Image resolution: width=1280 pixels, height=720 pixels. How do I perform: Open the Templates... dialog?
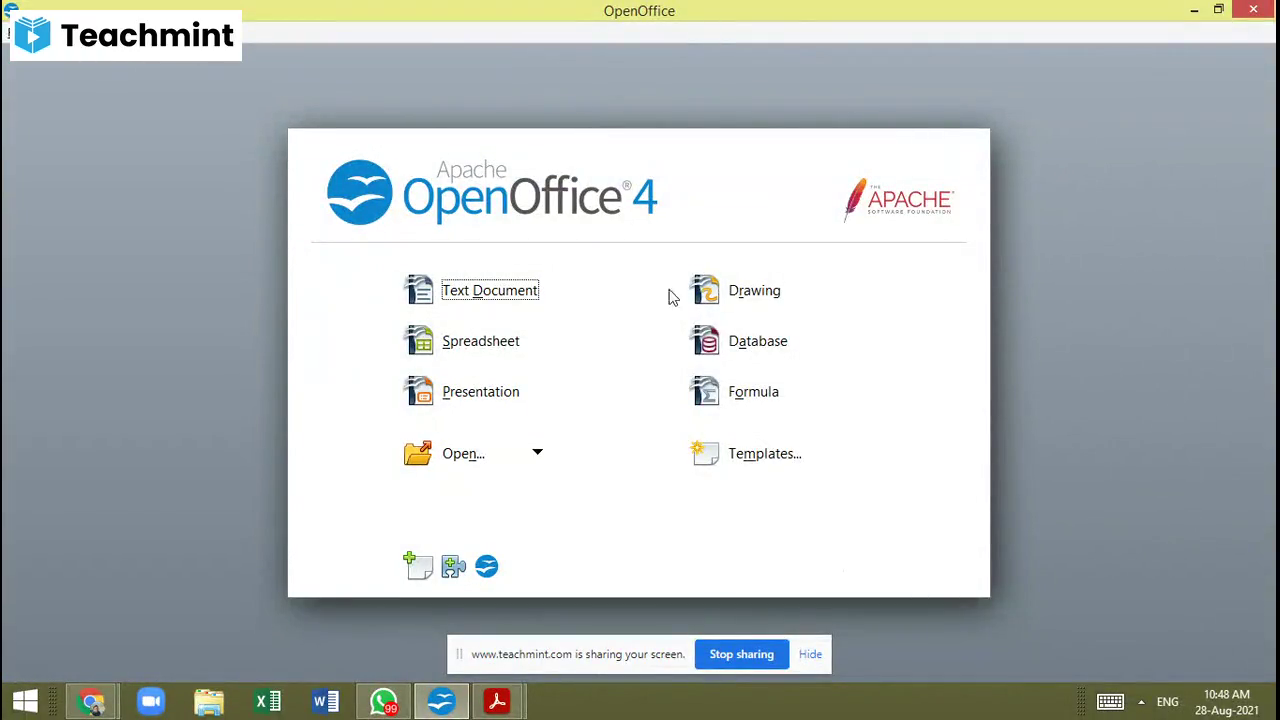[x=765, y=454]
